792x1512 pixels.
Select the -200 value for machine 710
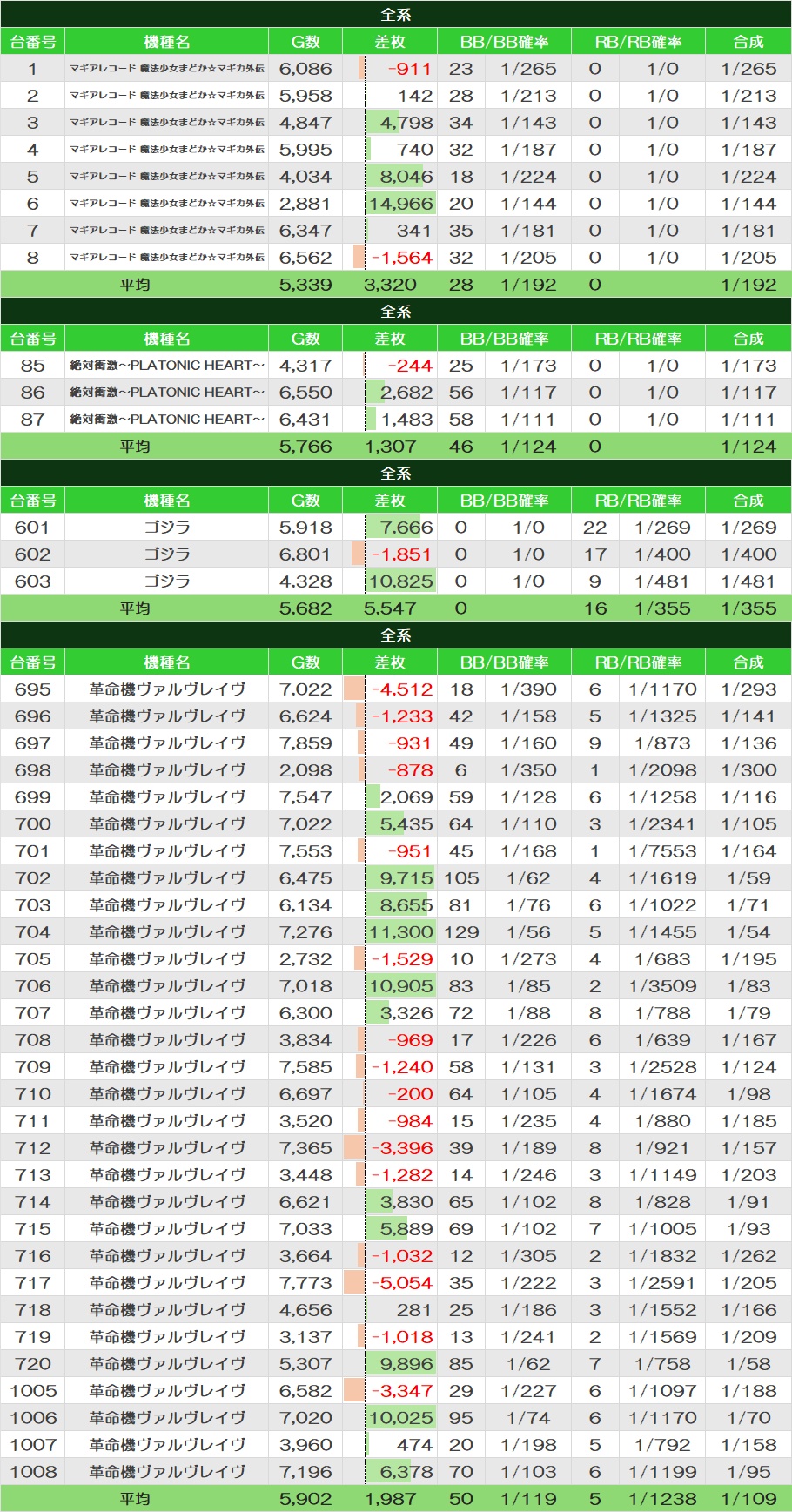(410, 1094)
